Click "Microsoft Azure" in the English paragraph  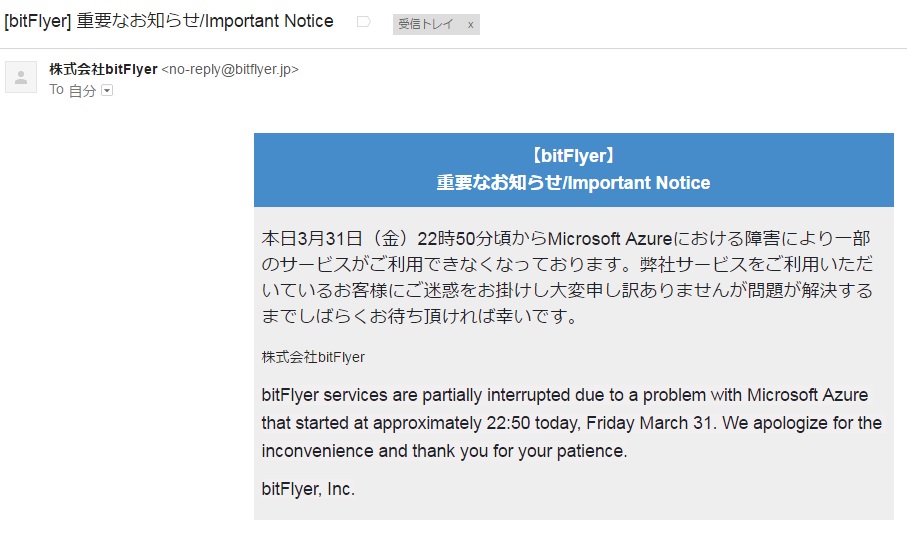(807, 394)
